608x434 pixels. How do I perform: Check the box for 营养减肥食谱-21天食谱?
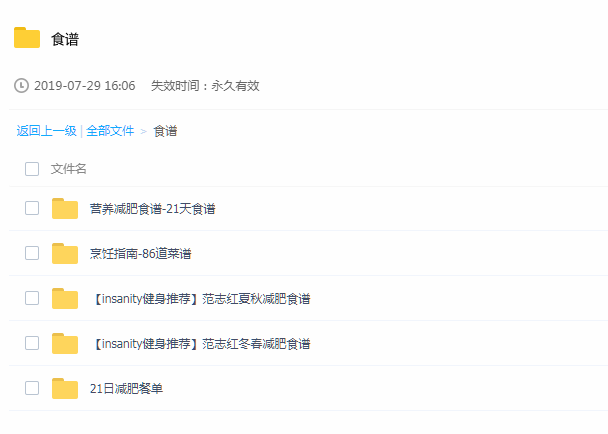point(32,208)
